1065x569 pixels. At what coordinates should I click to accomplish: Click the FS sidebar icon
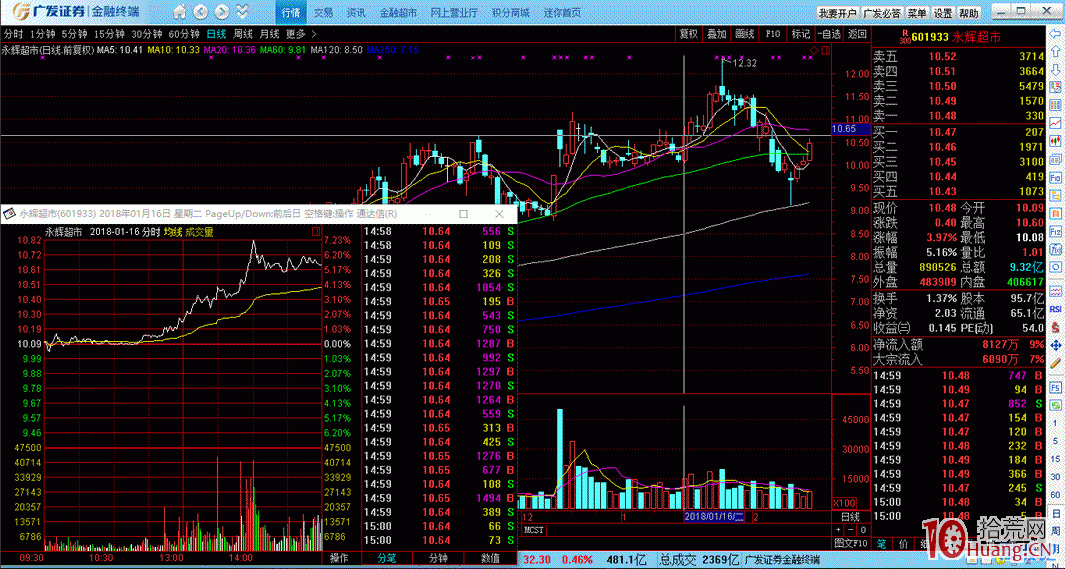pyautogui.click(x=1055, y=387)
